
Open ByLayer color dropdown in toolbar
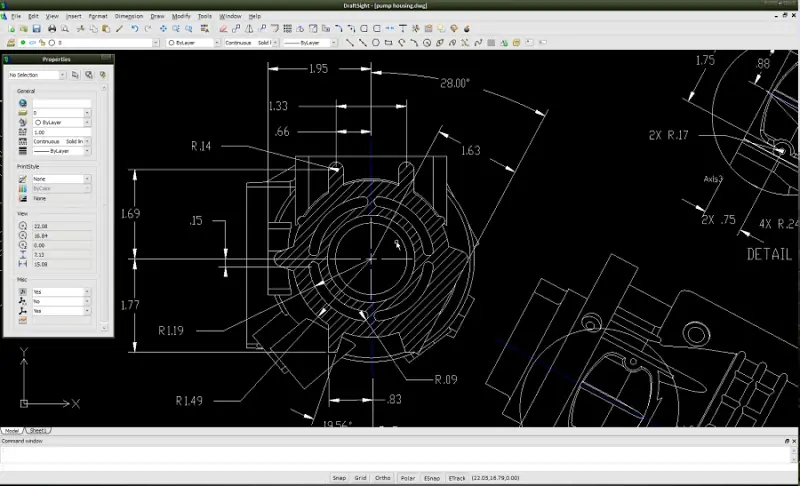tap(217, 43)
